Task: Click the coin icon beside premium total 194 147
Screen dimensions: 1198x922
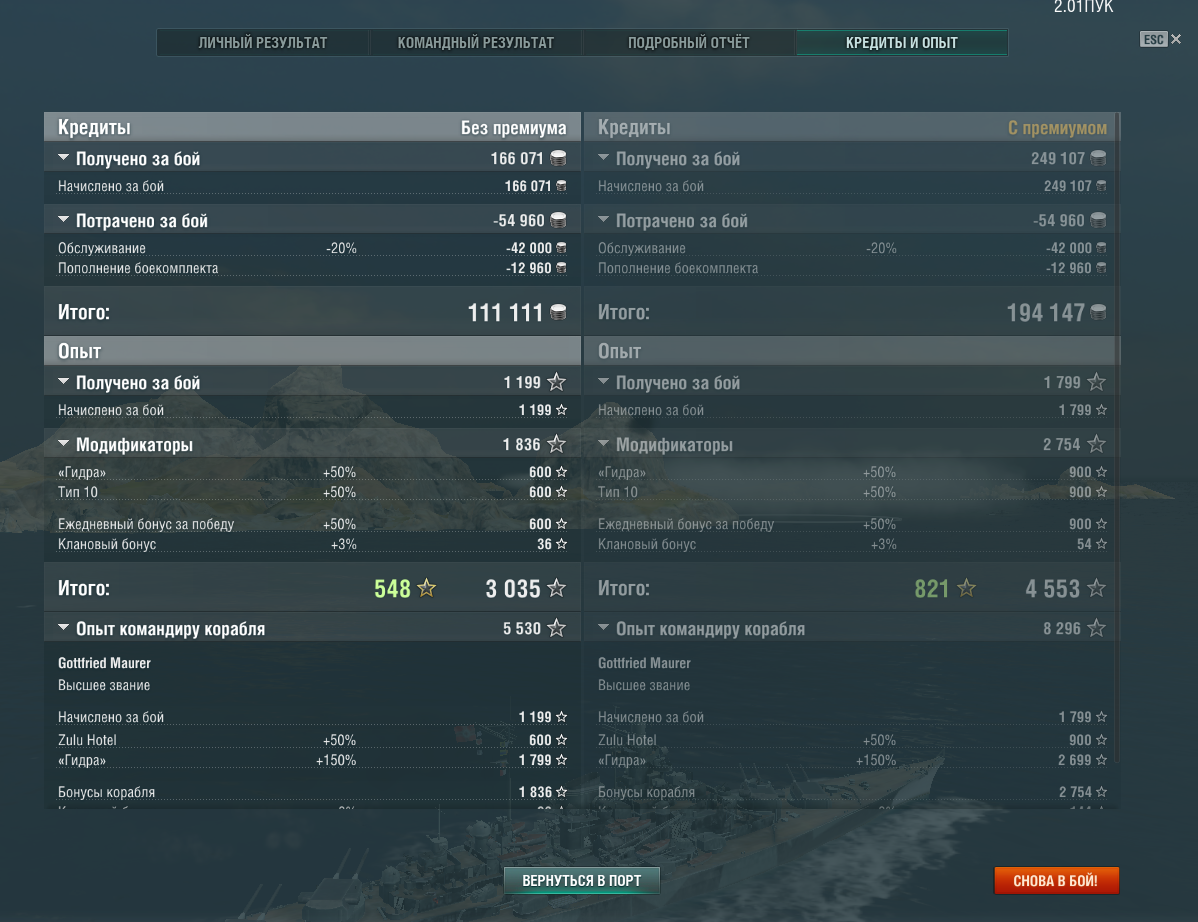Action: point(1098,312)
